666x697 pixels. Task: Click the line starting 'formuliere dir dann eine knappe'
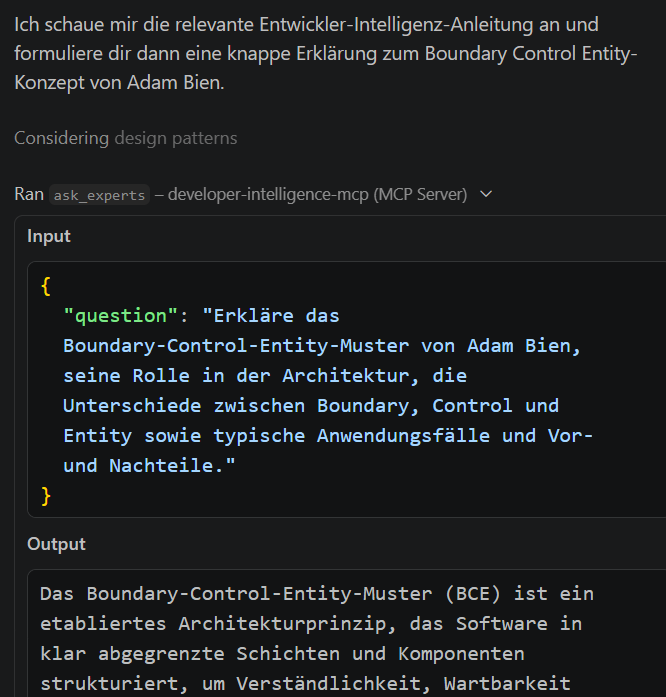coord(325,54)
